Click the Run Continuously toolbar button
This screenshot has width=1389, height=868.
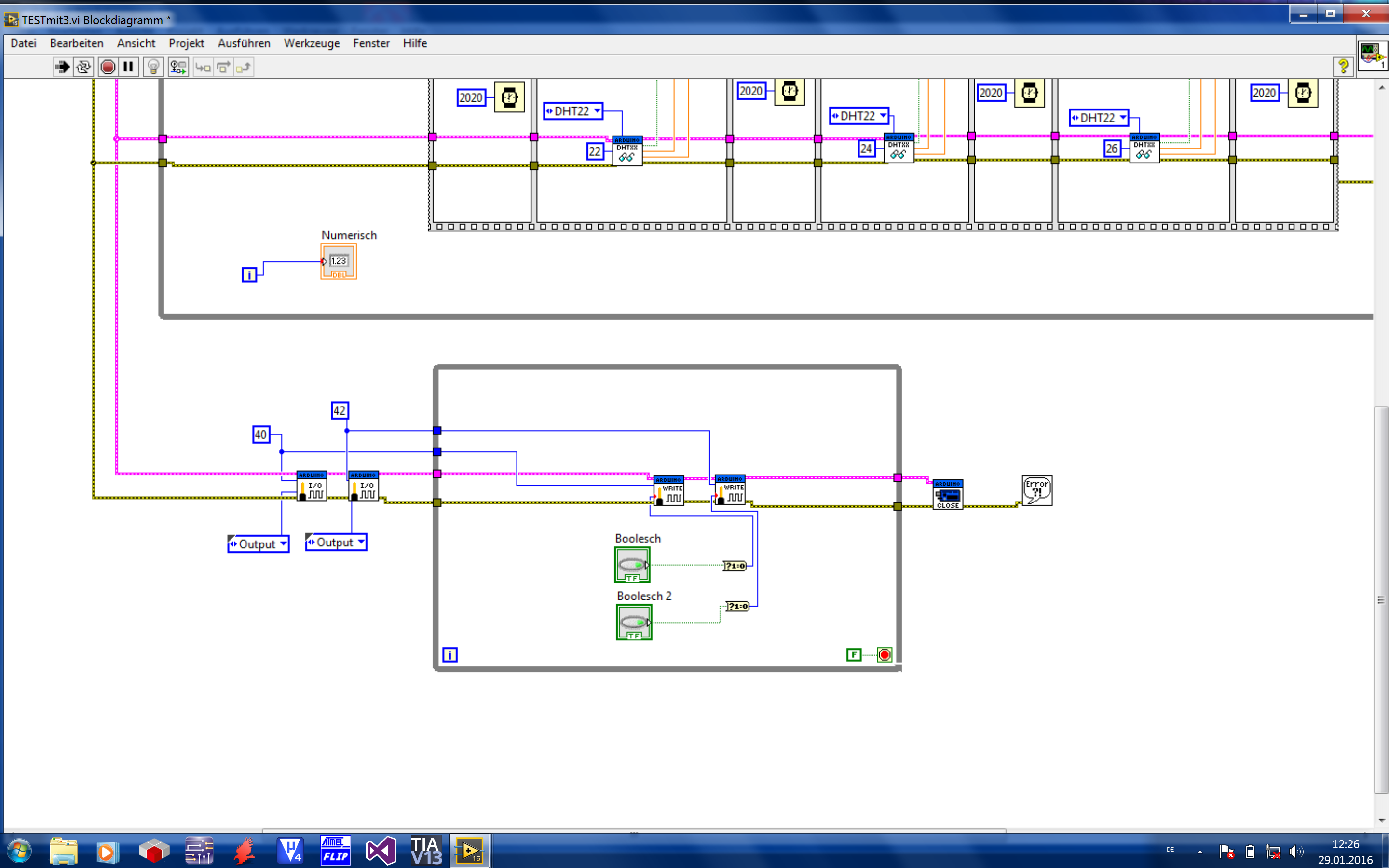click(x=84, y=67)
